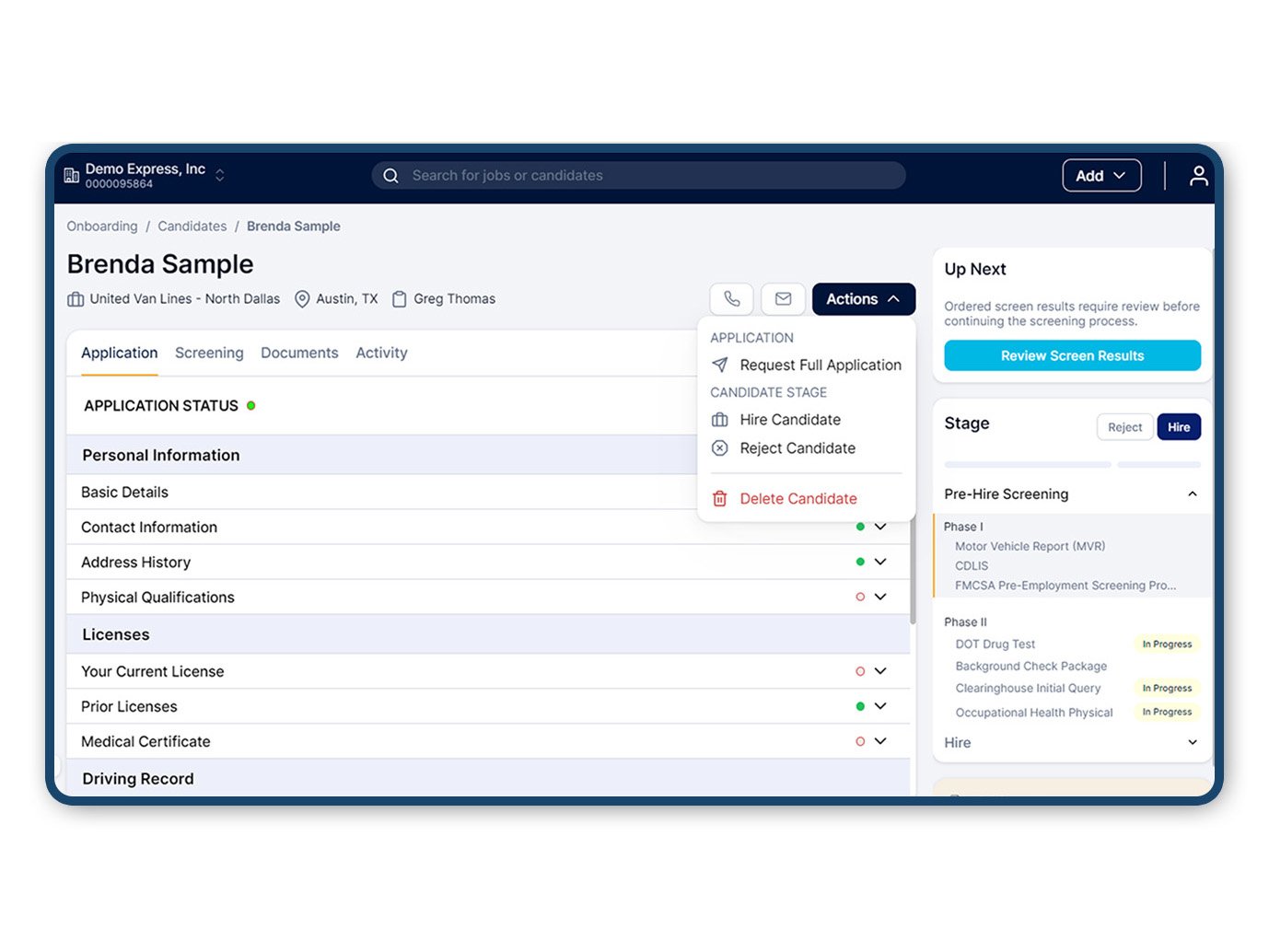Expand the Prior Licenses row chevron

click(880, 706)
